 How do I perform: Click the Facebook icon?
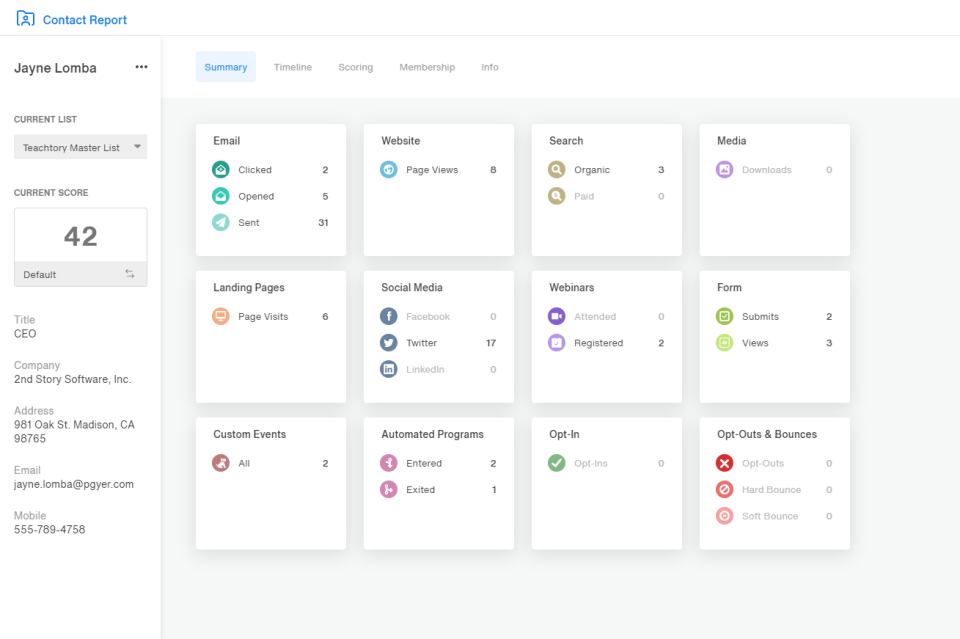coord(388,316)
